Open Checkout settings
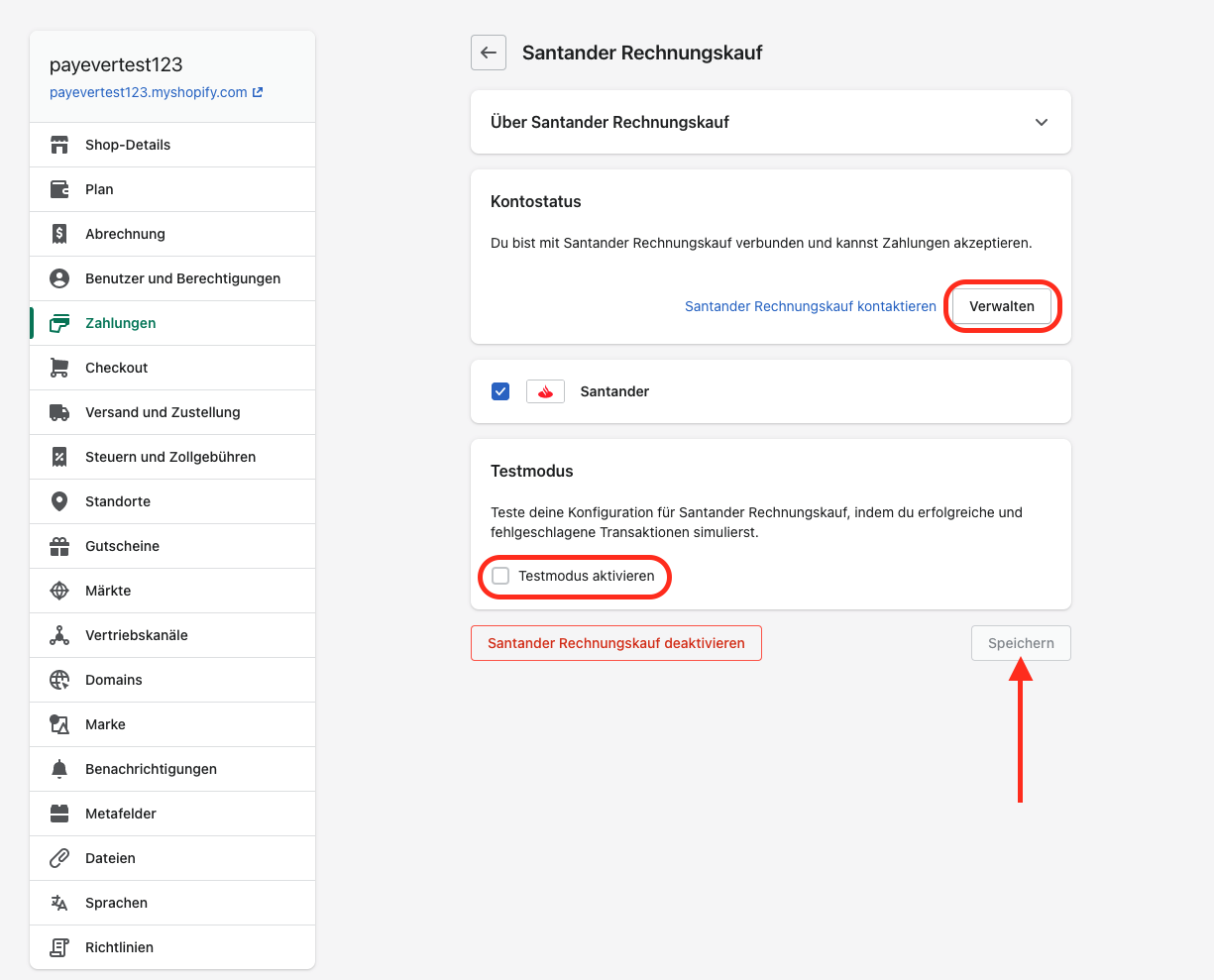The width and height of the screenshot is (1214, 980). coord(172,368)
